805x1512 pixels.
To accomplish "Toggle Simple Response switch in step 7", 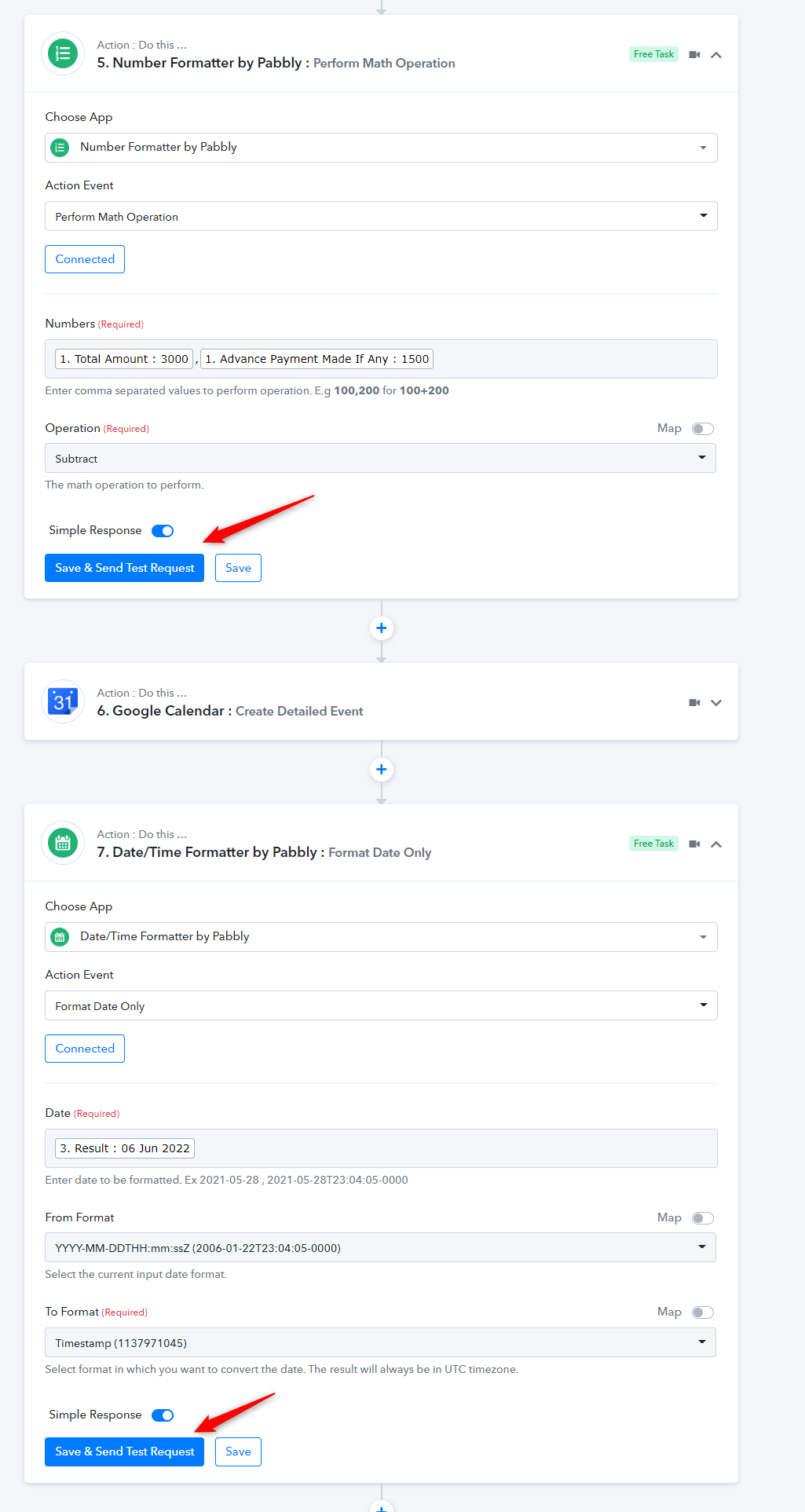I will 163,1415.
